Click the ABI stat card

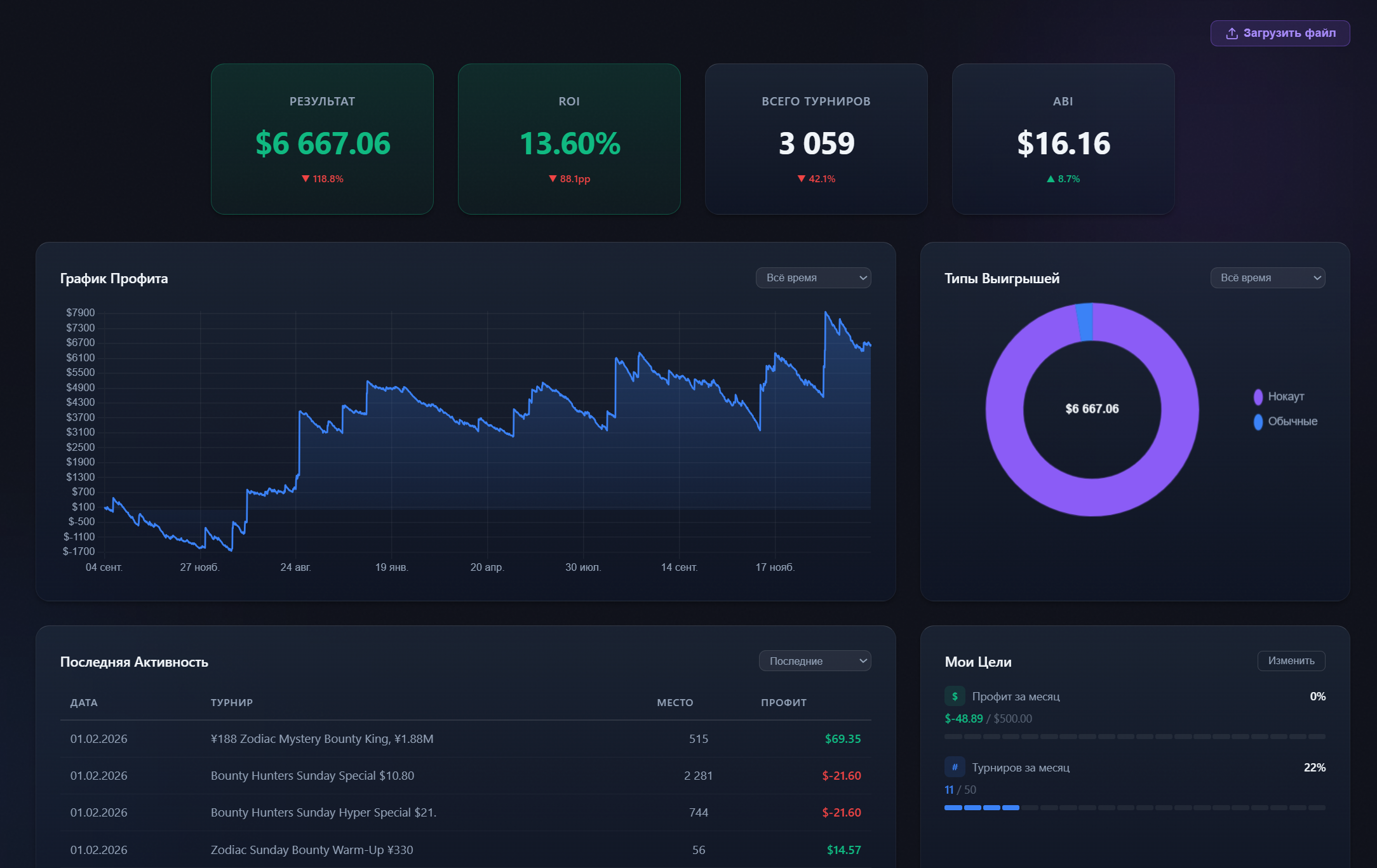pos(1063,139)
